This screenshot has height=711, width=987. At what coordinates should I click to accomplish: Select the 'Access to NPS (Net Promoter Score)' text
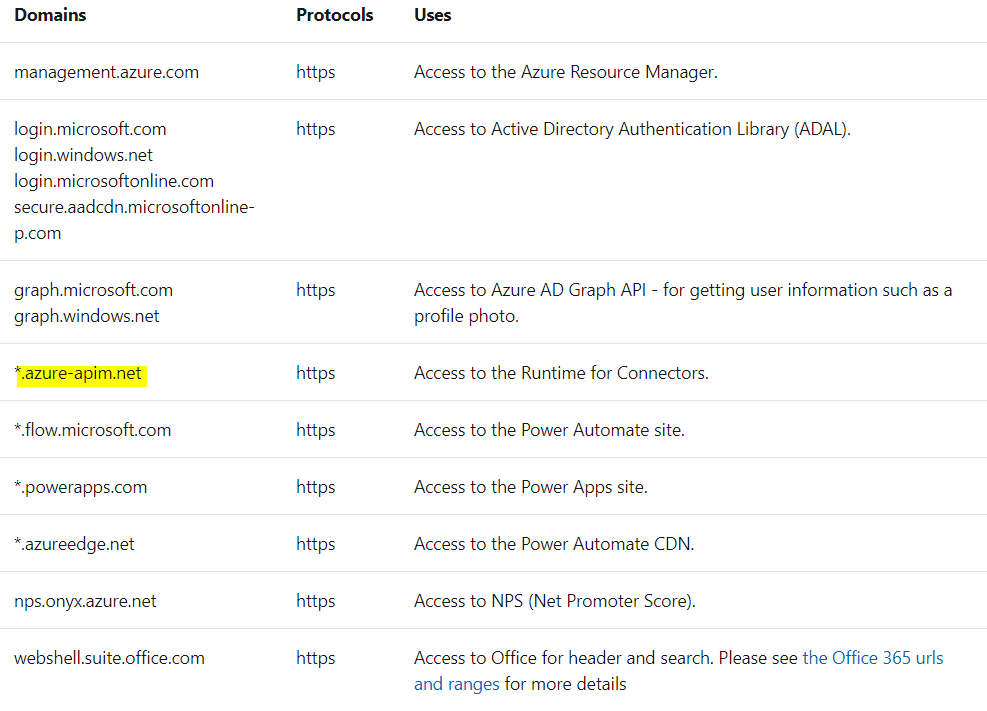point(555,602)
